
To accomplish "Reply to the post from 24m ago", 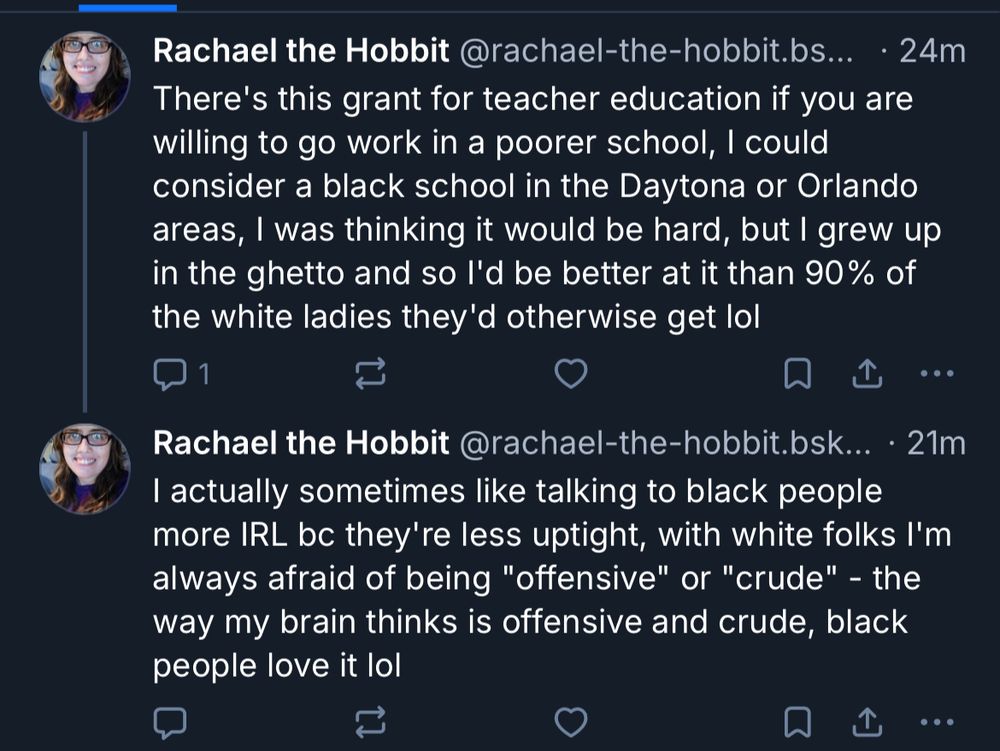I will 168,375.
